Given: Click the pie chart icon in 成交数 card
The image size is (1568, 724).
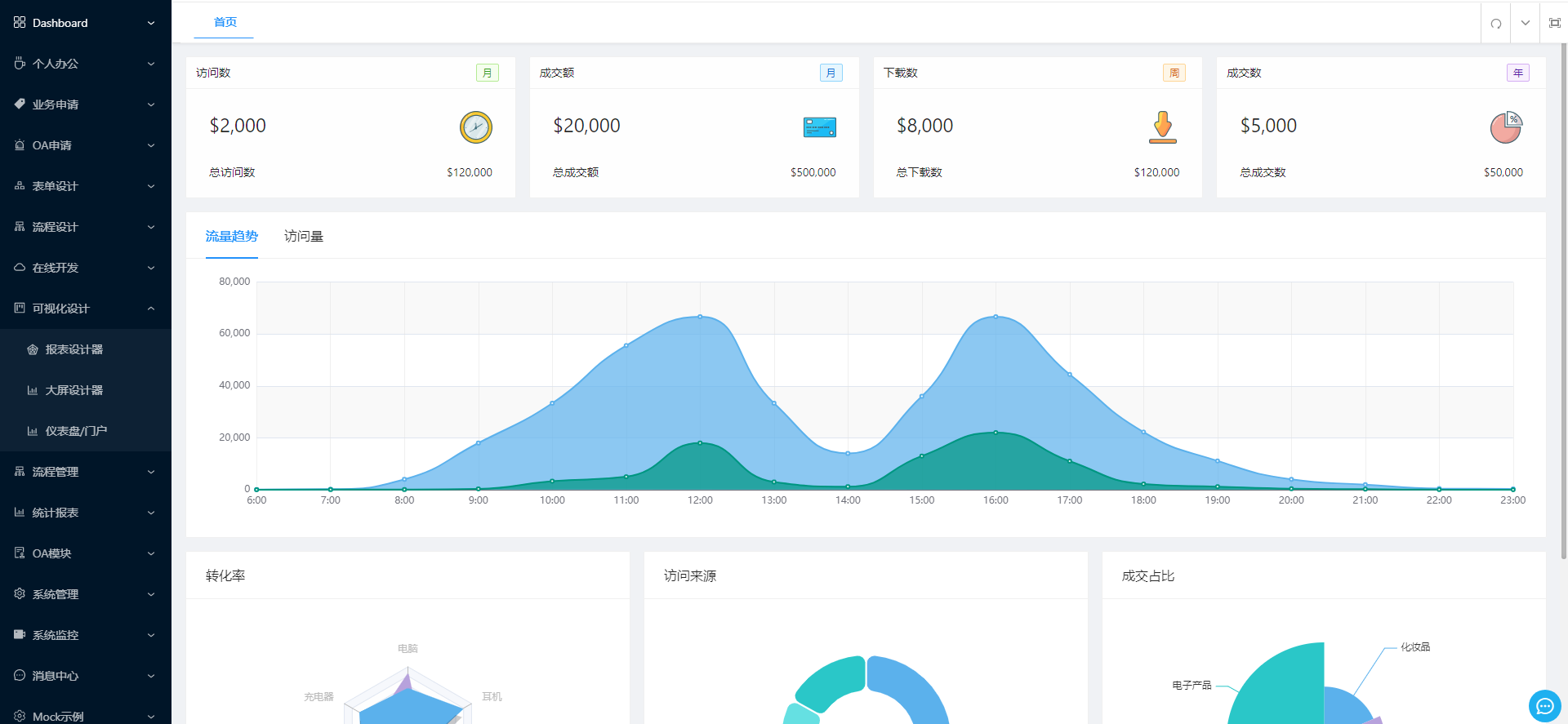Looking at the screenshot, I should [x=1506, y=127].
